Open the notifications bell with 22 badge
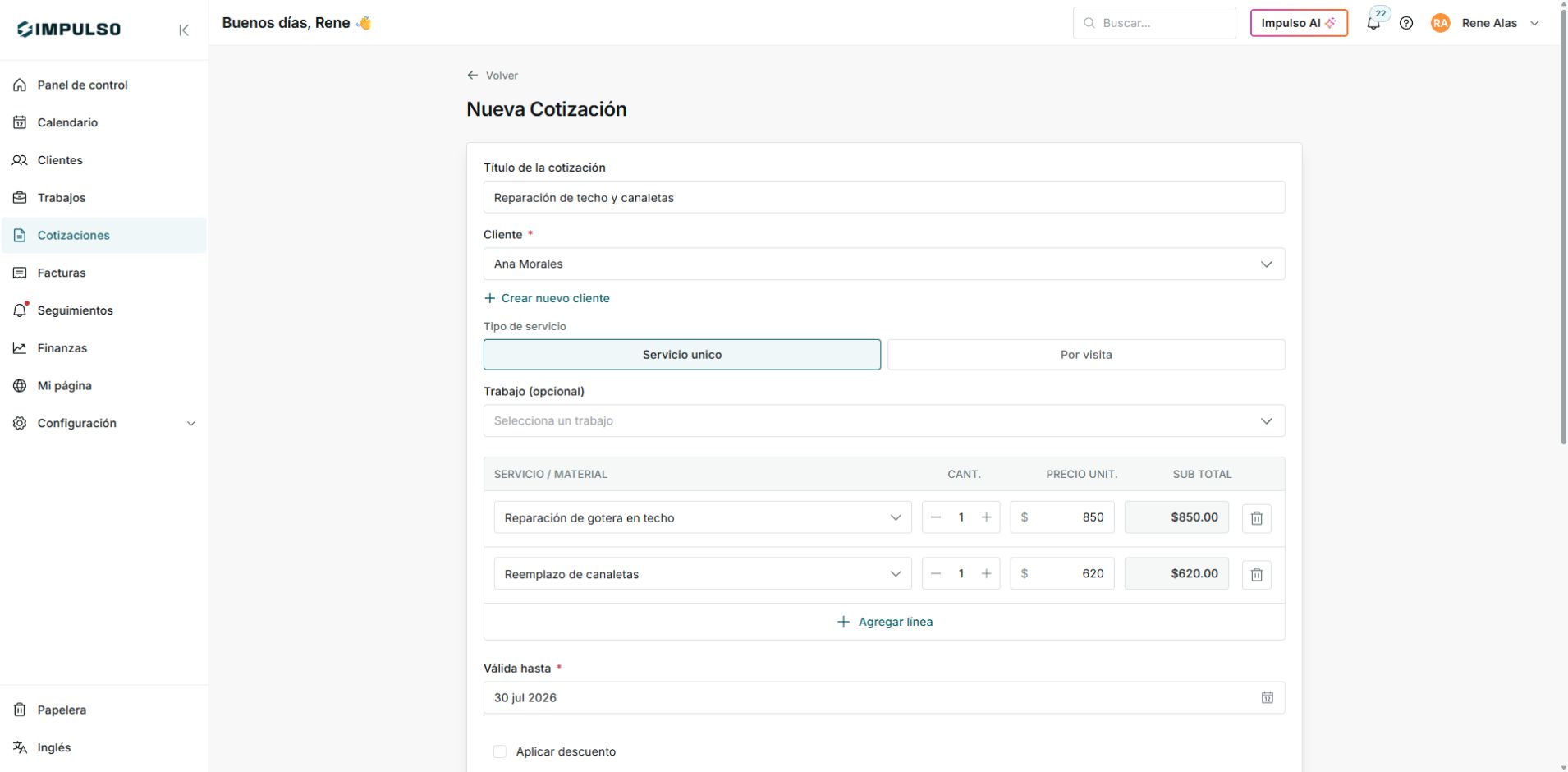 click(x=1373, y=23)
